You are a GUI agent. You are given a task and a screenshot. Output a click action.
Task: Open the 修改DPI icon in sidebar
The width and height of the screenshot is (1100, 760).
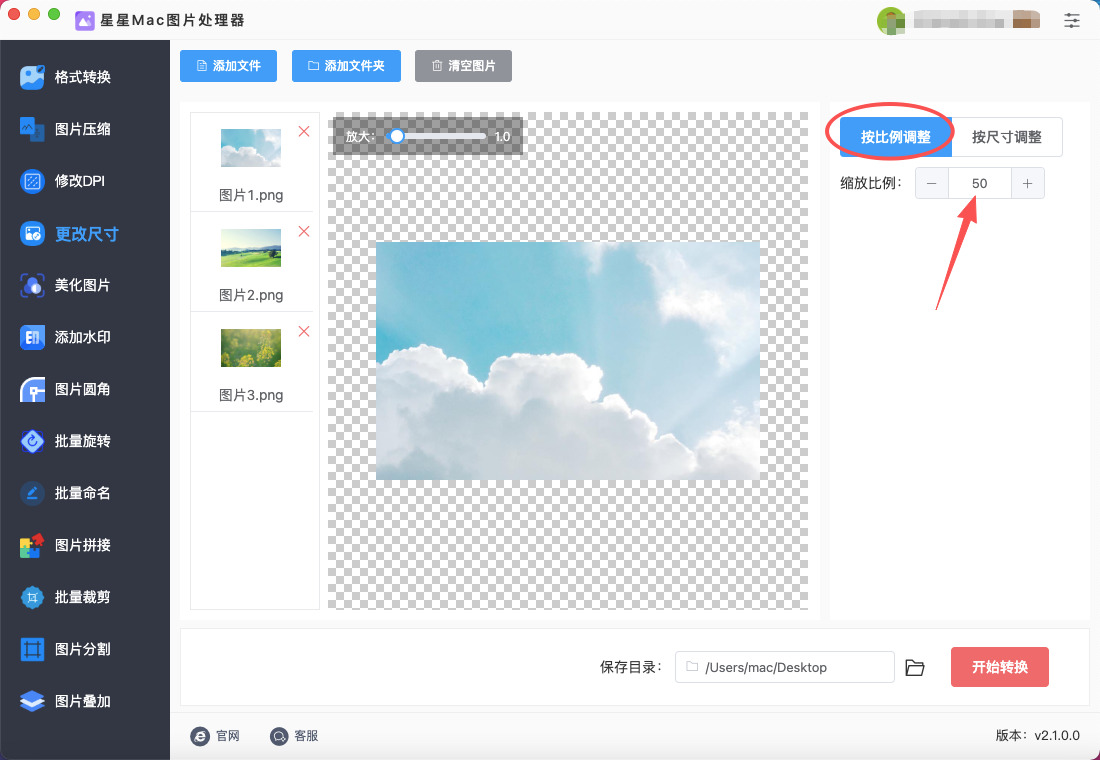click(32, 181)
